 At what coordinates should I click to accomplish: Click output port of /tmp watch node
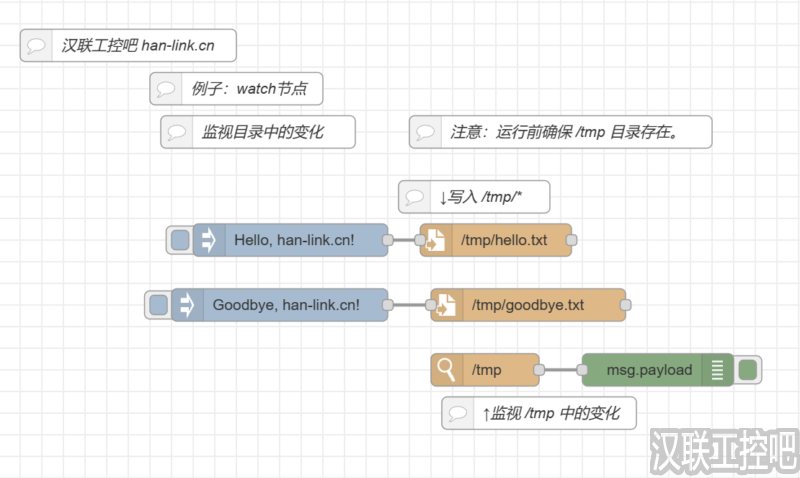click(539, 370)
